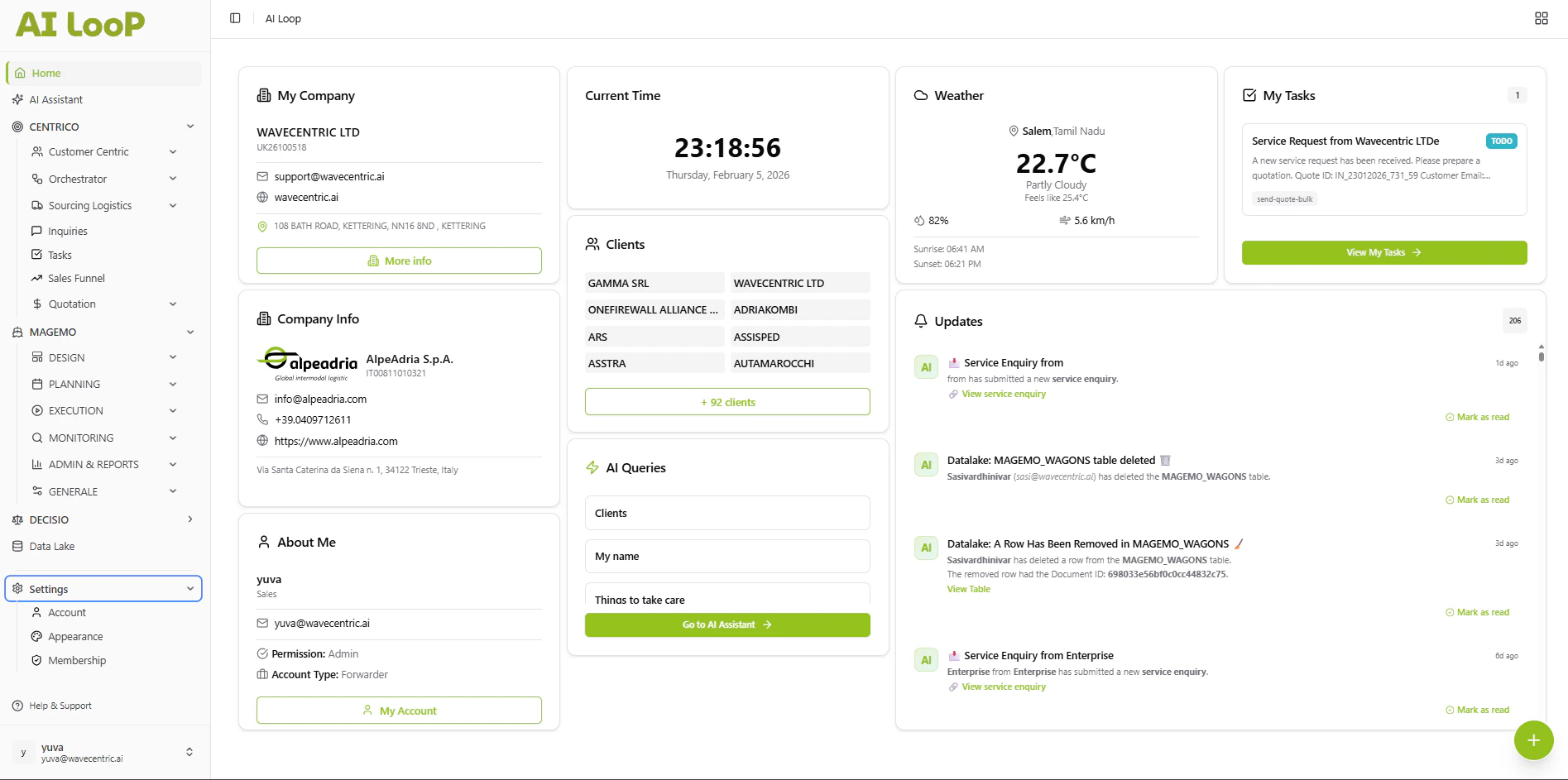Open Appearance settings under Settings
Image resolution: width=1568 pixels, height=780 pixels.
pos(76,636)
